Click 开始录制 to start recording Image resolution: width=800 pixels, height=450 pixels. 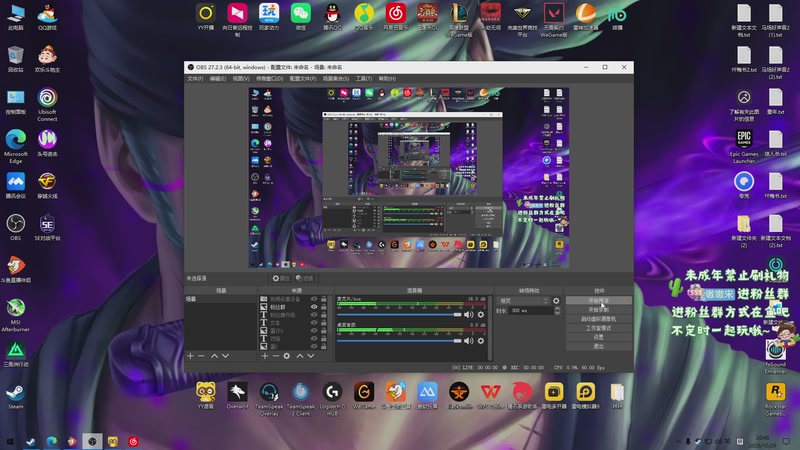598,310
